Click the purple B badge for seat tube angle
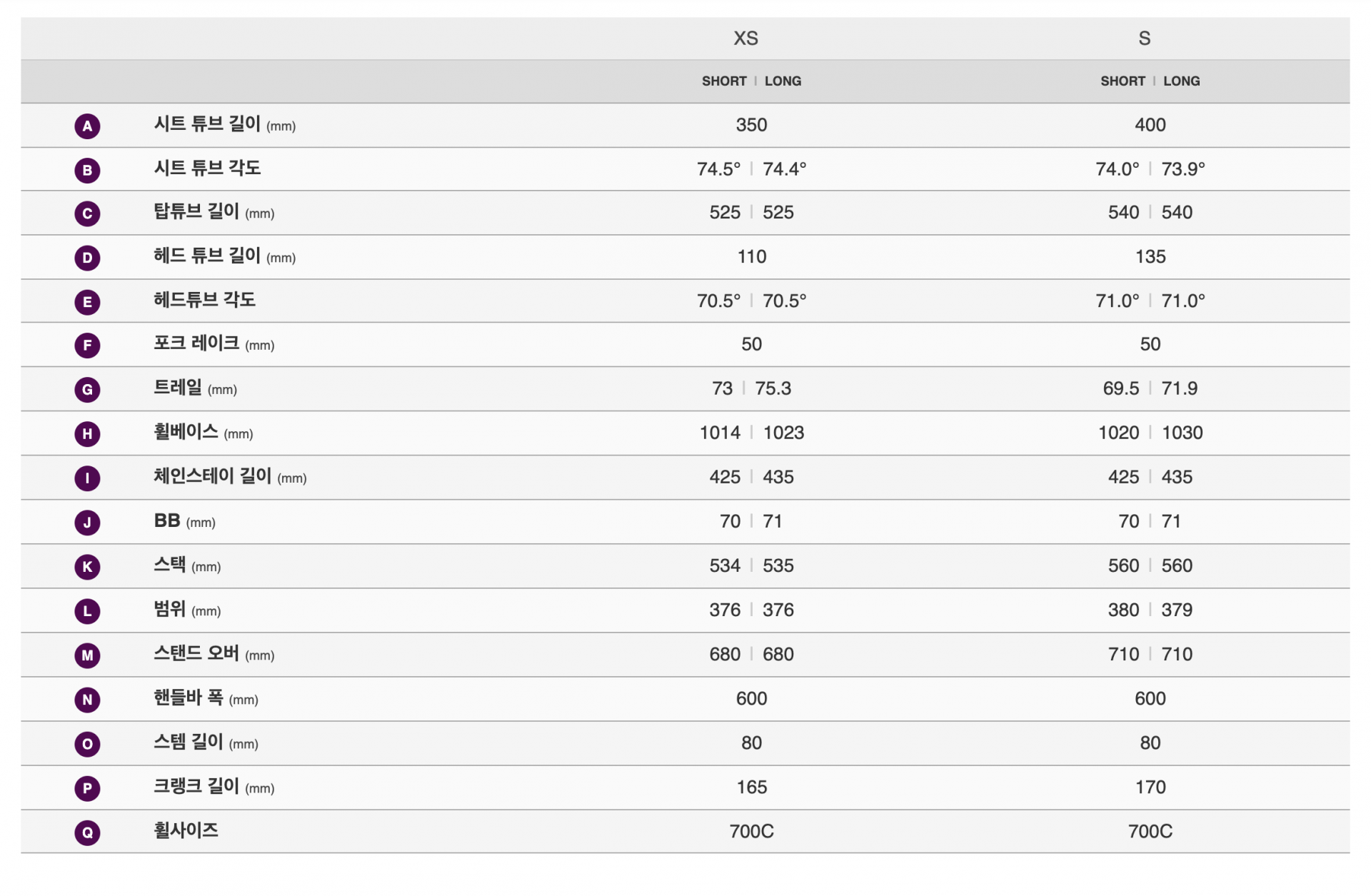Image resolution: width=1371 pixels, height=896 pixels. tap(87, 171)
